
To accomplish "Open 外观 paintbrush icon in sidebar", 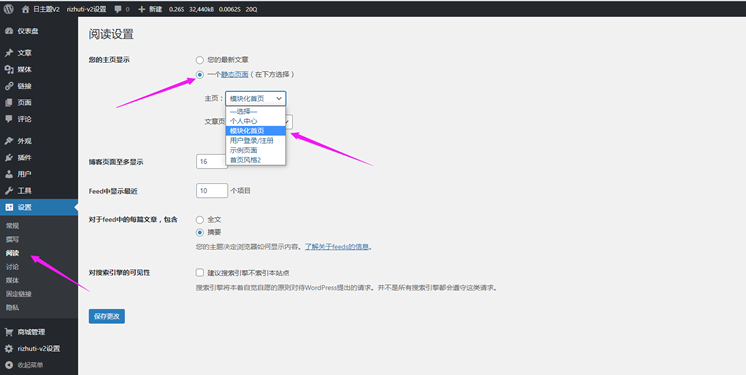I will coord(9,141).
